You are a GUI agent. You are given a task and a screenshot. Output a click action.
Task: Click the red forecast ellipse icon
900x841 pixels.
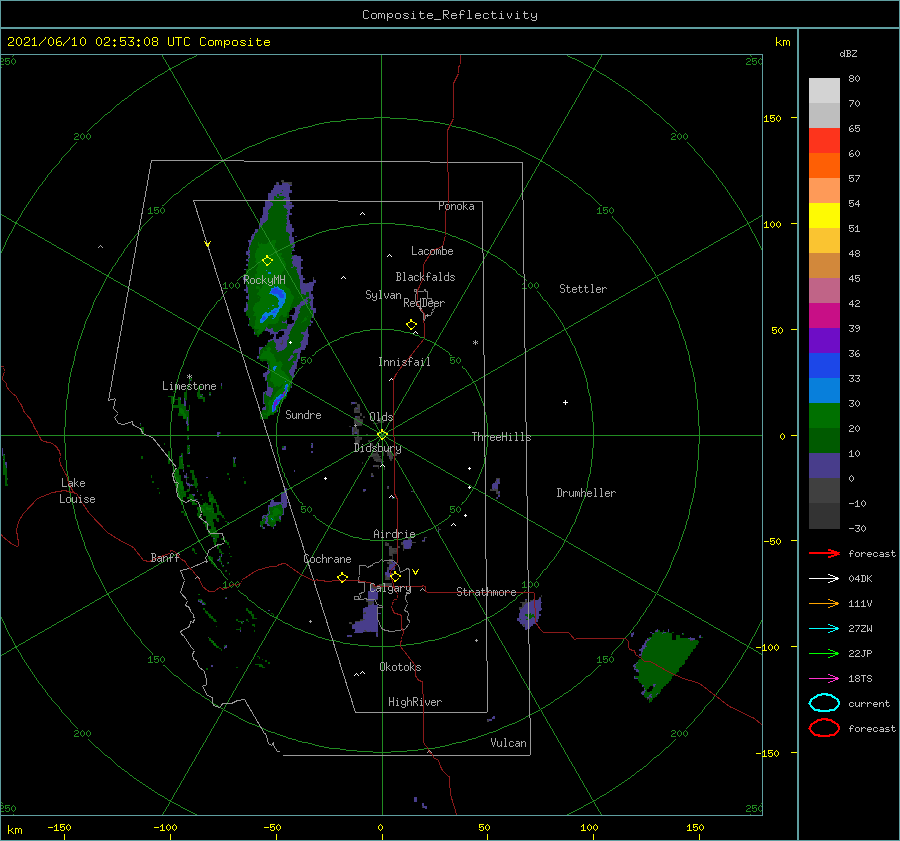point(824,728)
